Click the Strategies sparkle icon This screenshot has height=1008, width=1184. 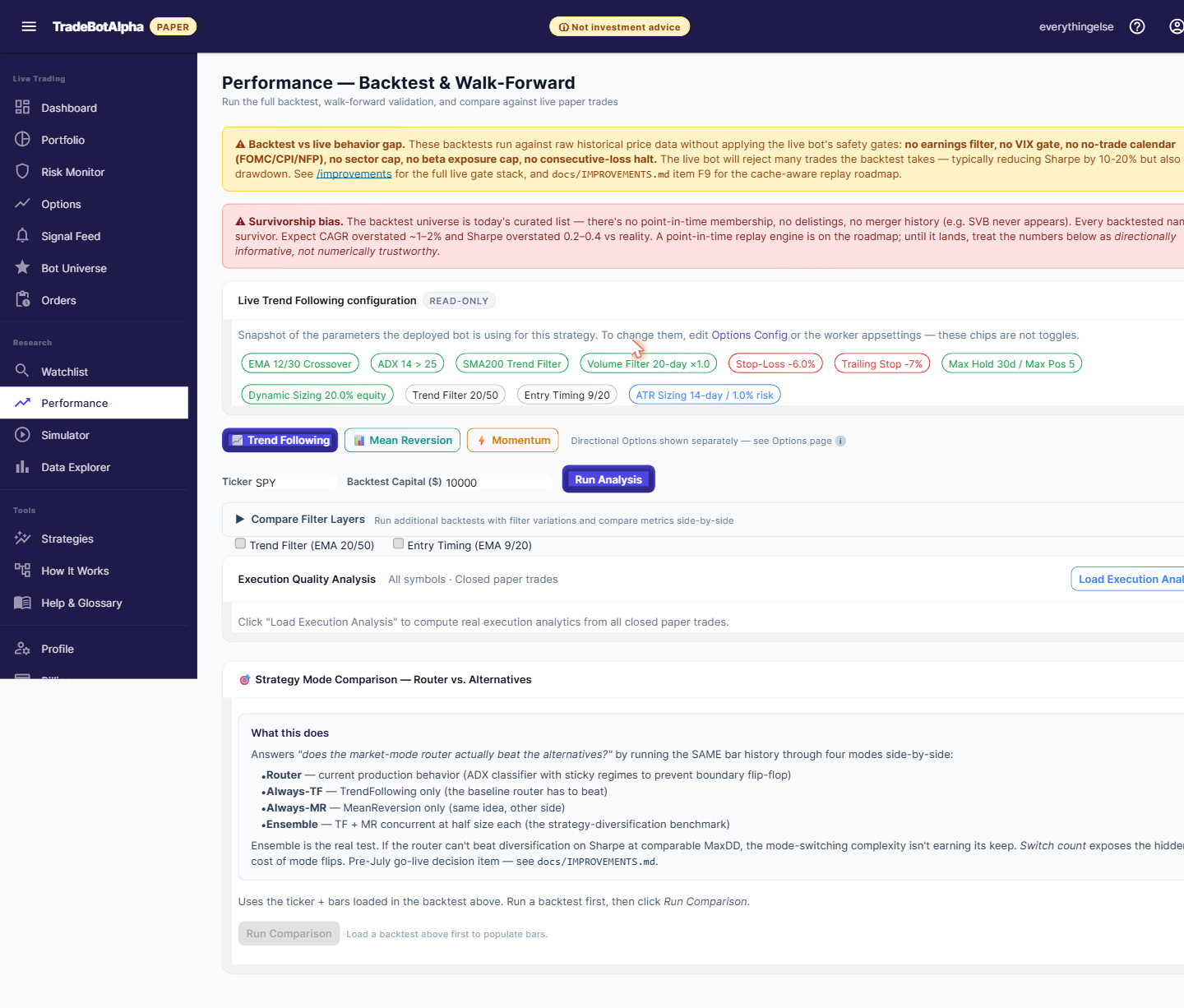coord(22,539)
